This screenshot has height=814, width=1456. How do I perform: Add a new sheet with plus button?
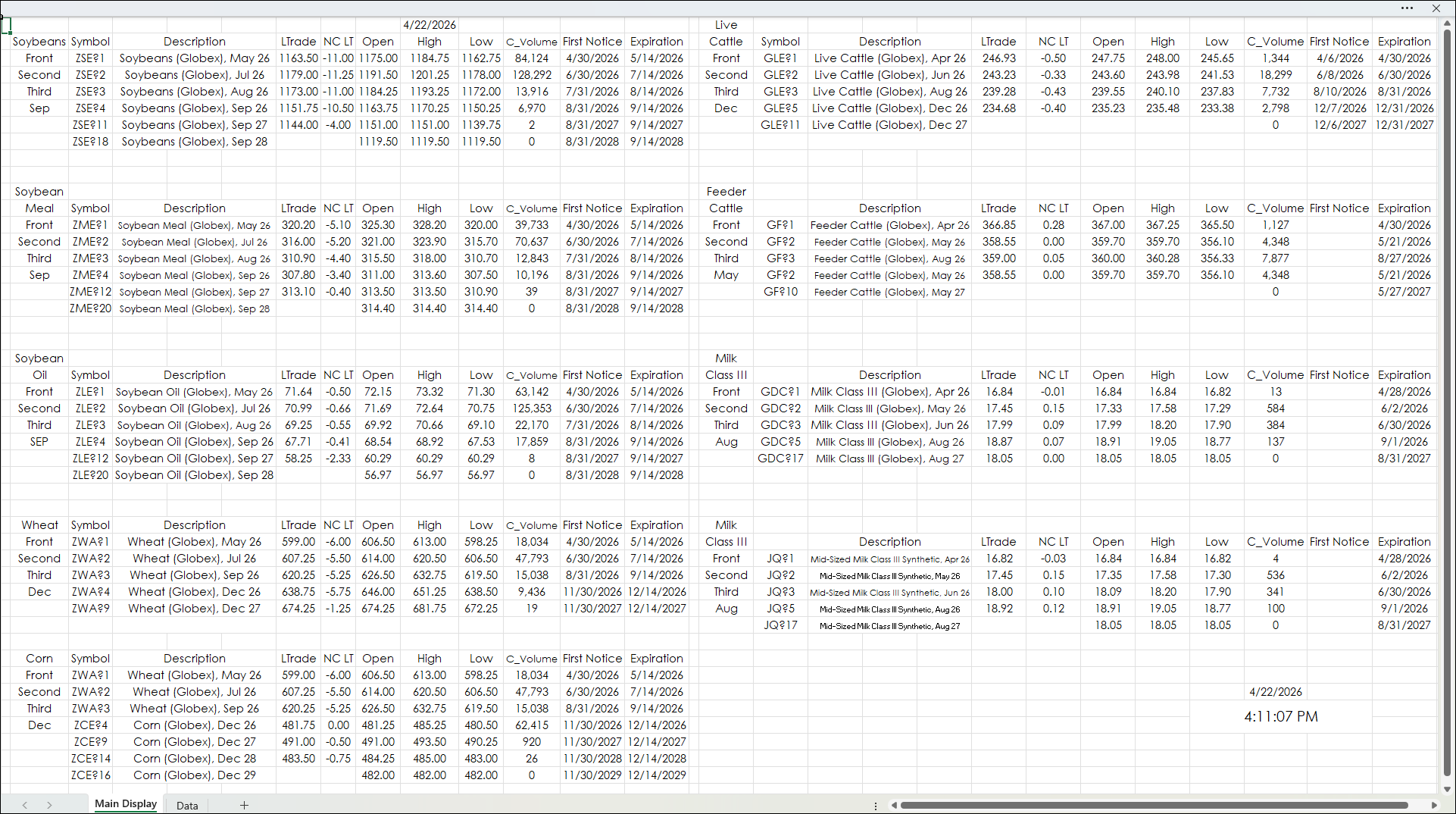coord(244,805)
